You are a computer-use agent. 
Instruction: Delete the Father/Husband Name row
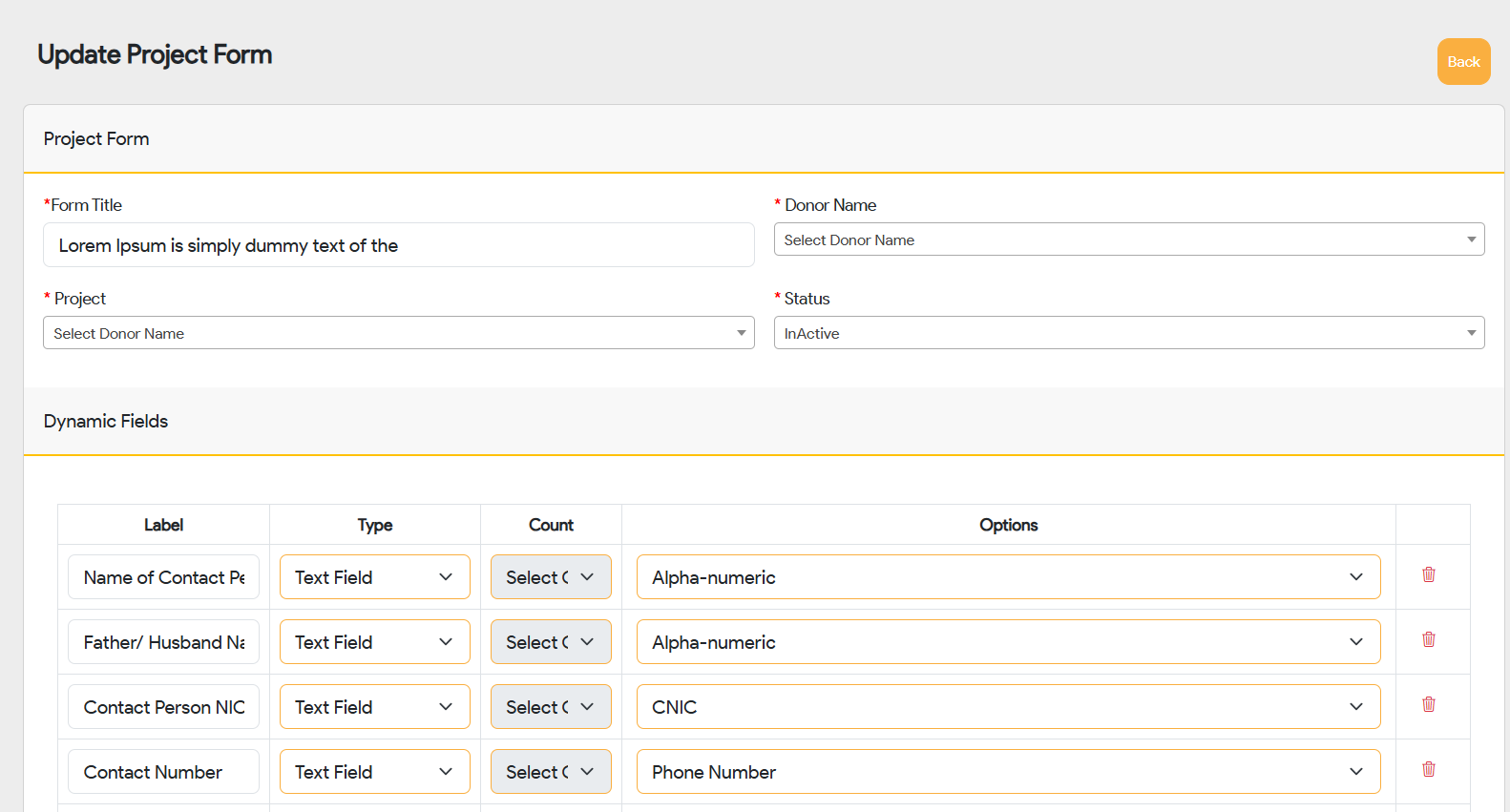(x=1428, y=639)
